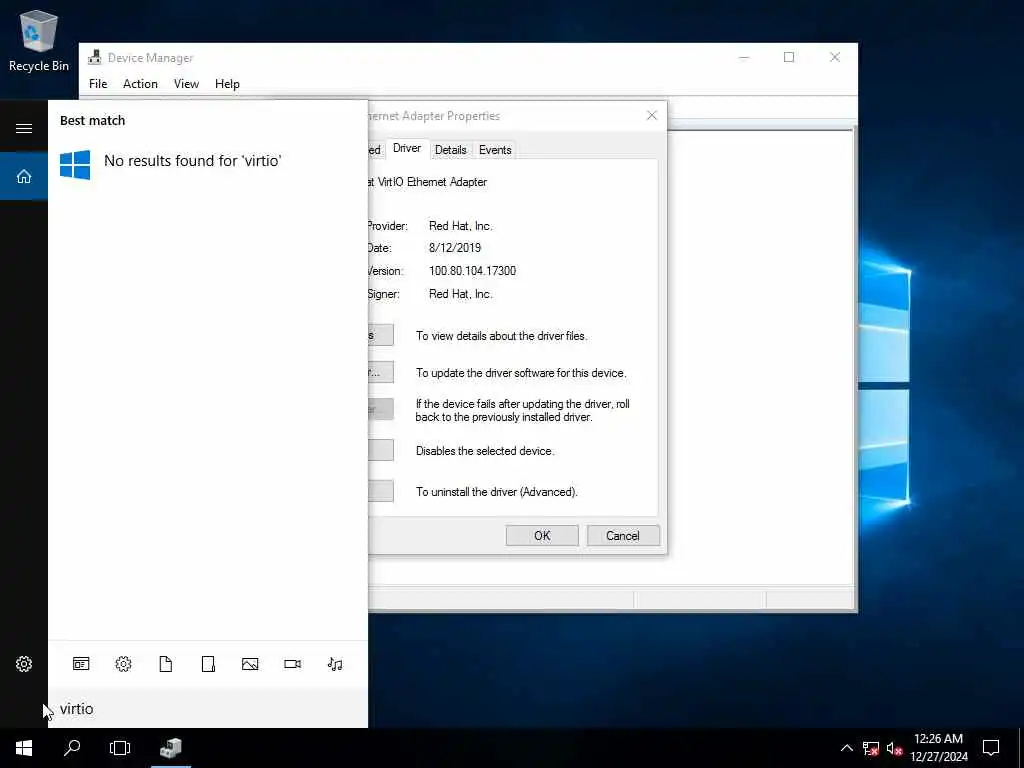Filter search results by Music icon

click(x=335, y=664)
